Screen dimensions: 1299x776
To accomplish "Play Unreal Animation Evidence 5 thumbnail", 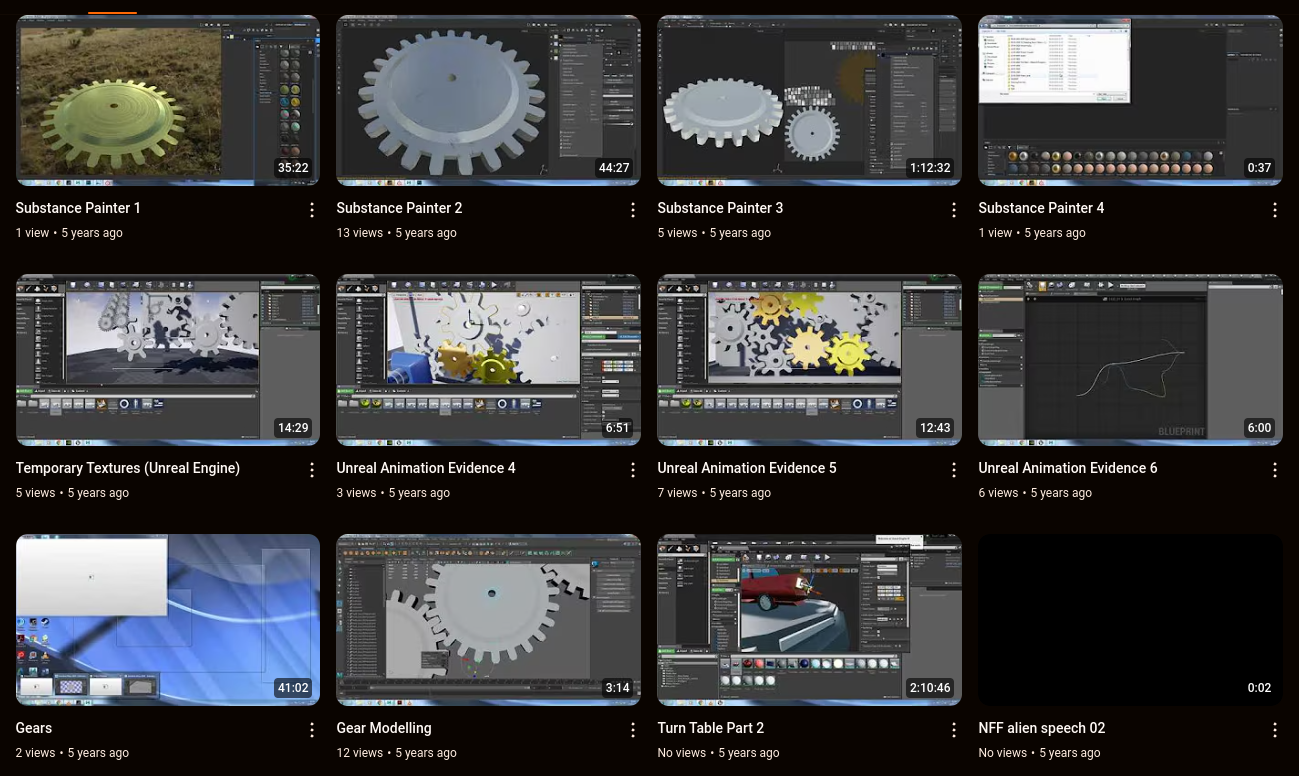I will 810,360.
